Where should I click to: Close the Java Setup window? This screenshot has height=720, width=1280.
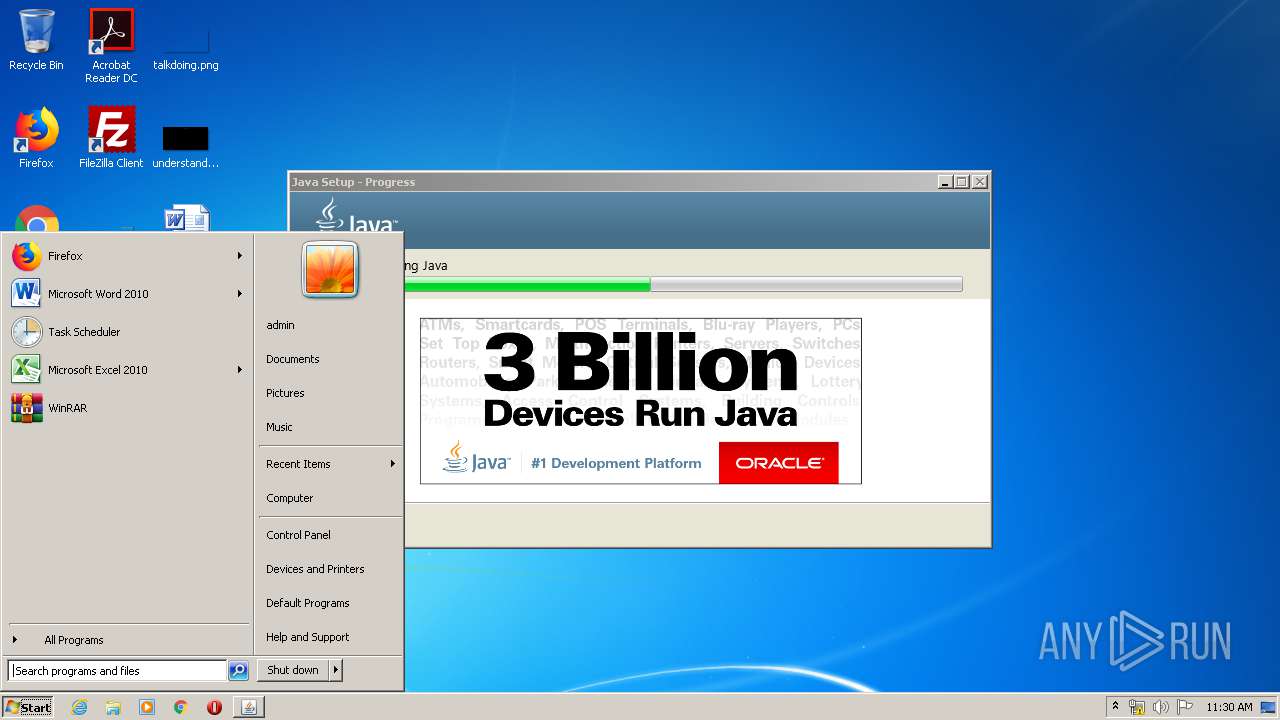point(980,182)
